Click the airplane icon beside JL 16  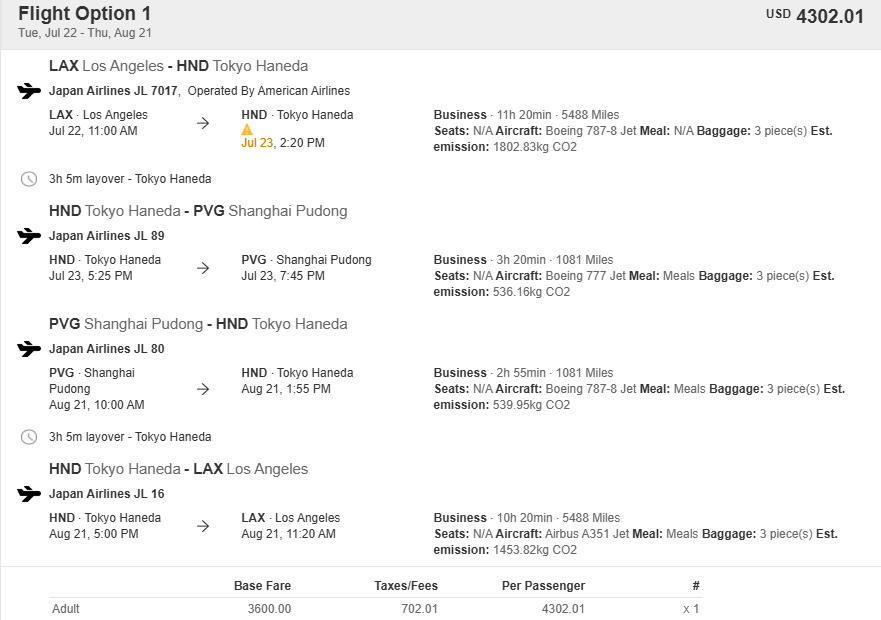[x=28, y=493]
